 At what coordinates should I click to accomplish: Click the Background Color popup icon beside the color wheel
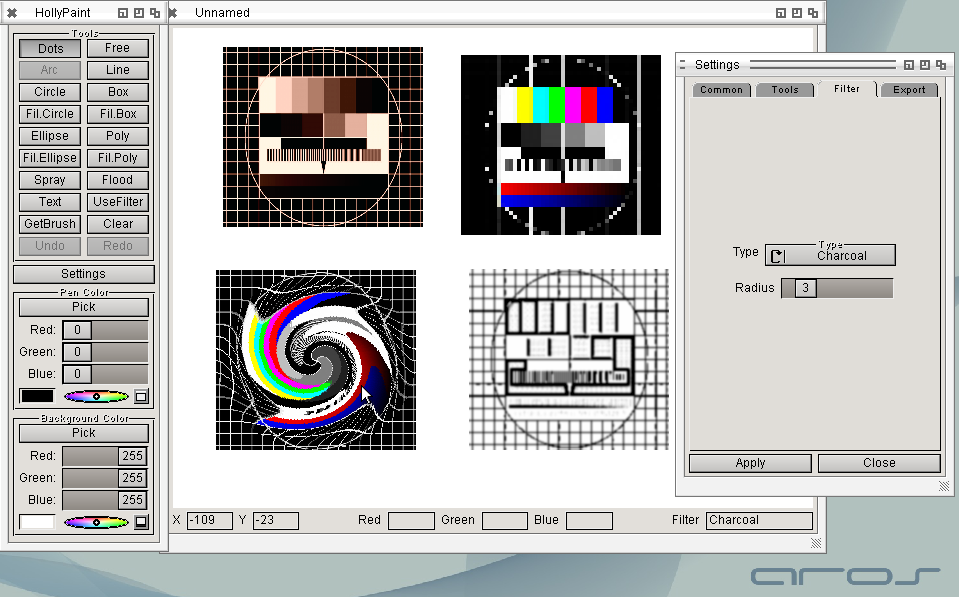pos(141,521)
